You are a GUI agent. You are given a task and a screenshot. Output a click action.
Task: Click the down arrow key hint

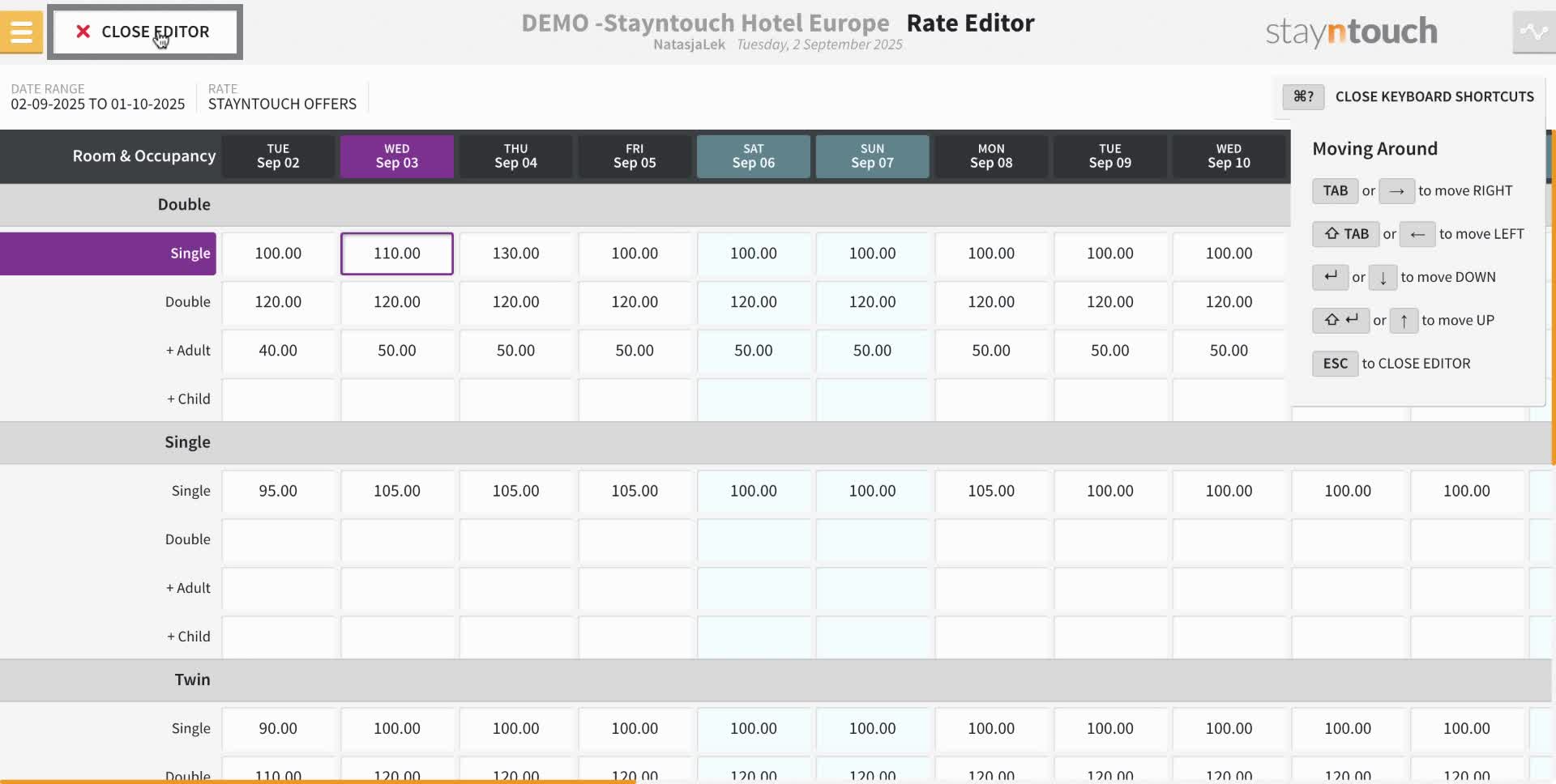pyautogui.click(x=1383, y=277)
